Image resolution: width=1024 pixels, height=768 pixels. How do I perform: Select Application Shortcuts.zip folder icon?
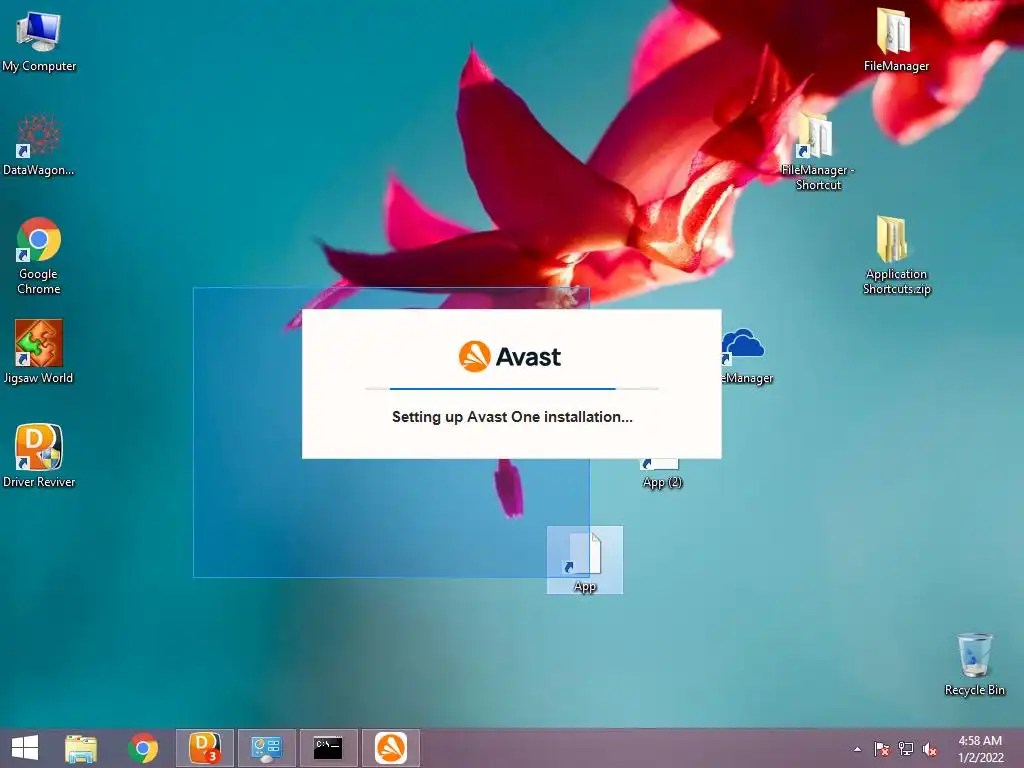coord(896,255)
